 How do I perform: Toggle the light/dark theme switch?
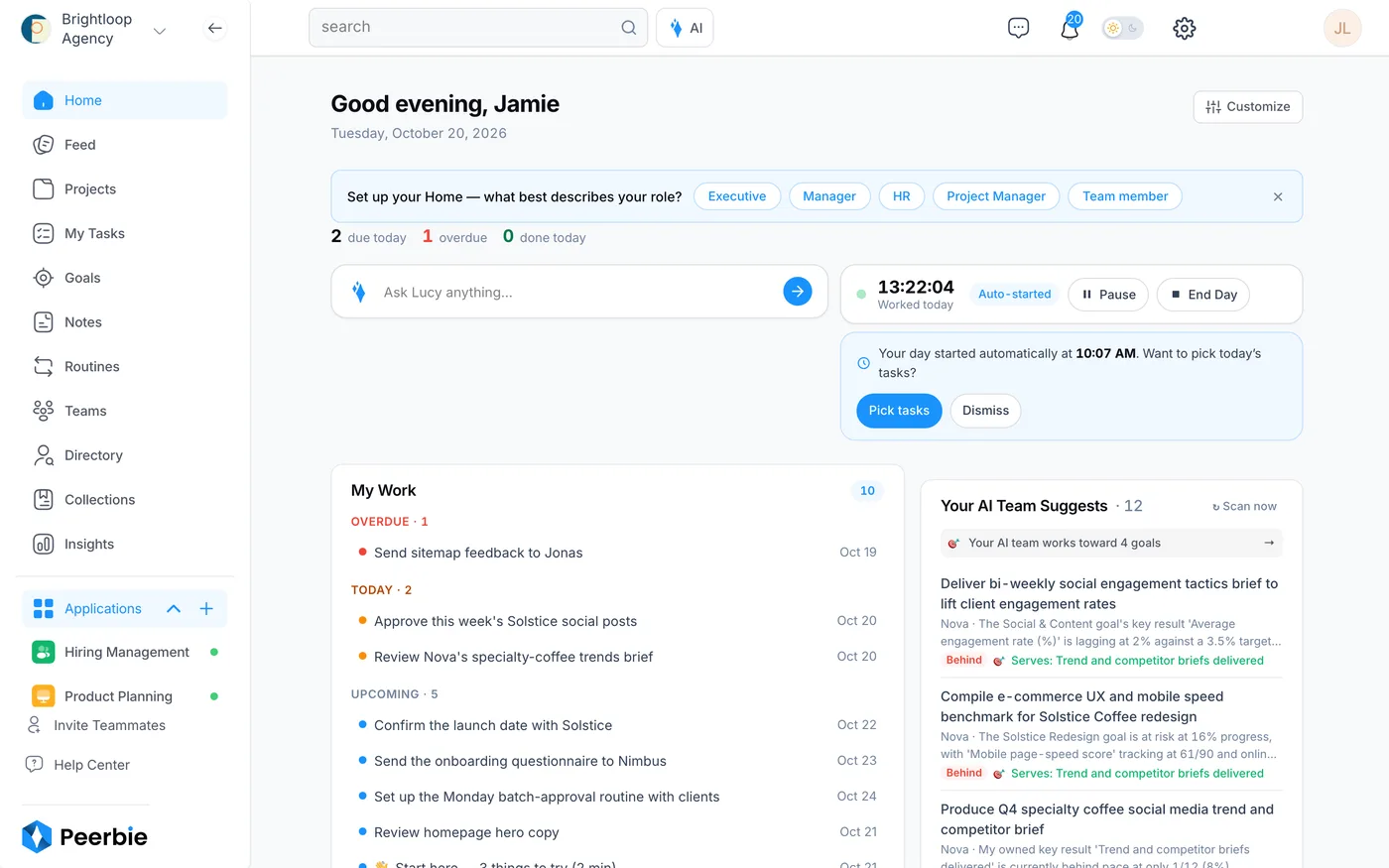[x=1122, y=28]
